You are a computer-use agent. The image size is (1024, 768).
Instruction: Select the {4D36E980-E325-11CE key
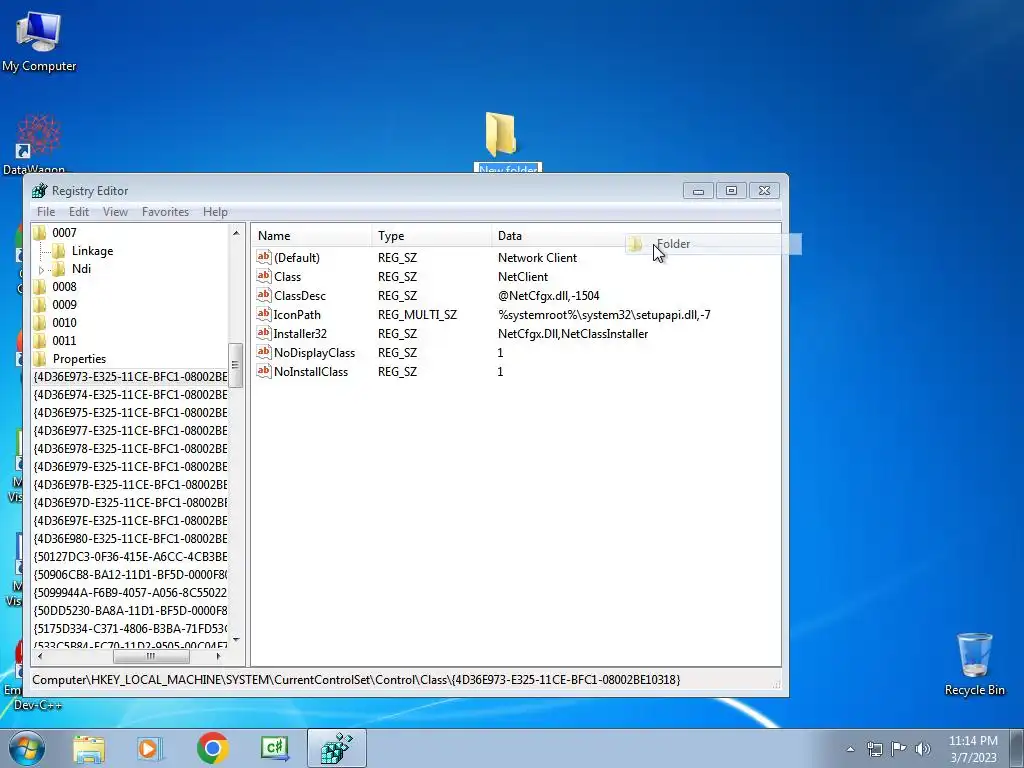130,538
